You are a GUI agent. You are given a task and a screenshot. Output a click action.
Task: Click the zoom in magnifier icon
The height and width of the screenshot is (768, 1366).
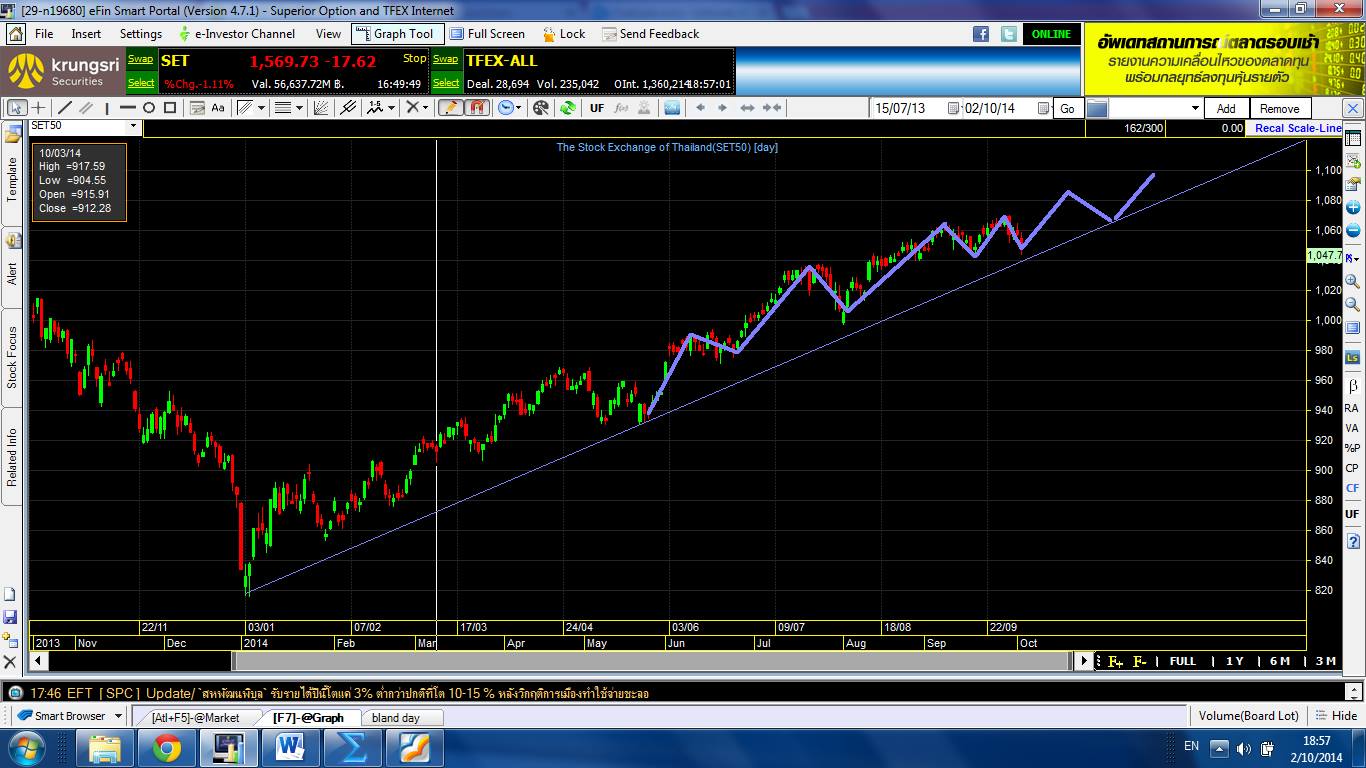(1353, 283)
